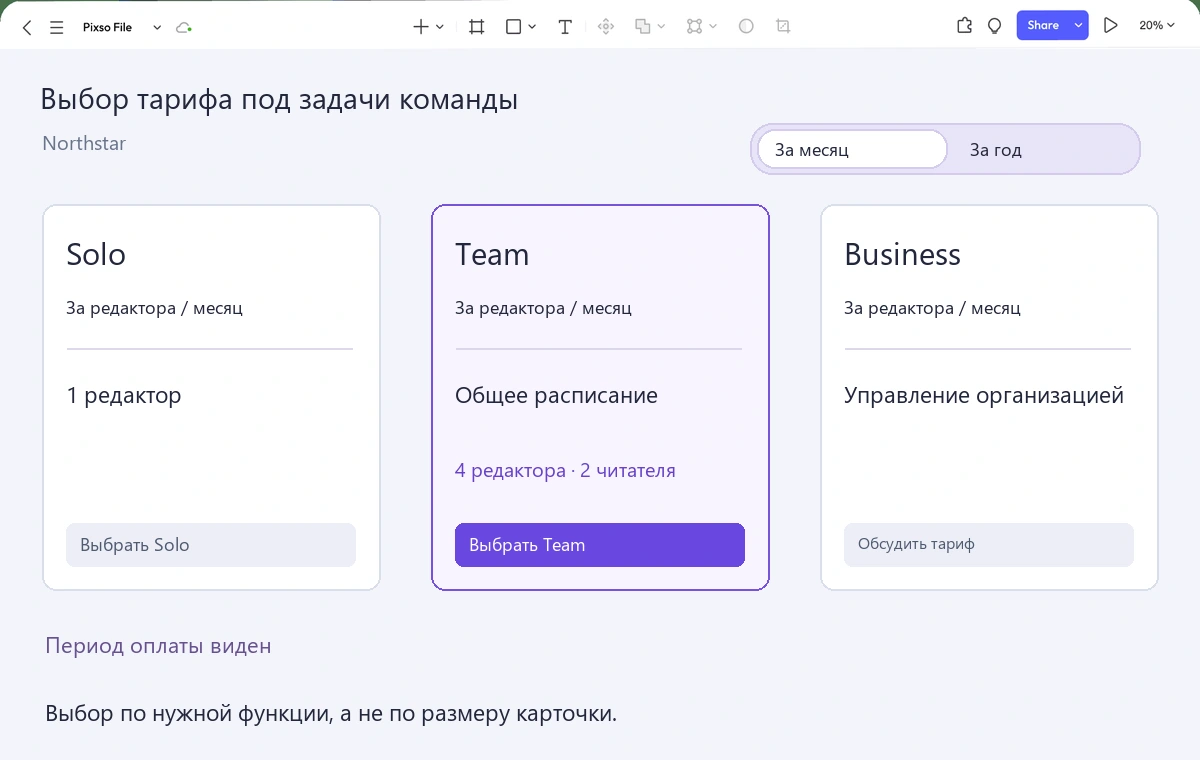Click the boolean operations icon
The height and width of the screenshot is (760, 1200).
(x=643, y=27)
